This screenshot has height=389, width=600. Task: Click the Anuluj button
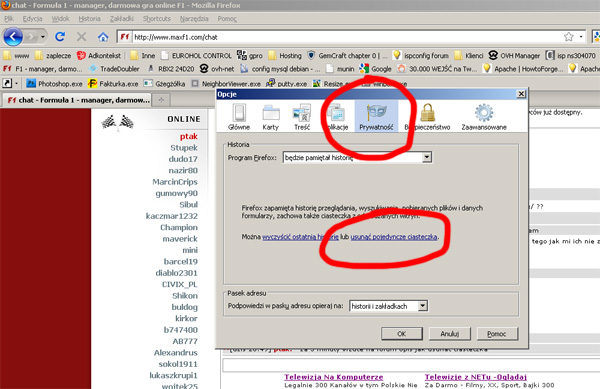pos(449,334)
